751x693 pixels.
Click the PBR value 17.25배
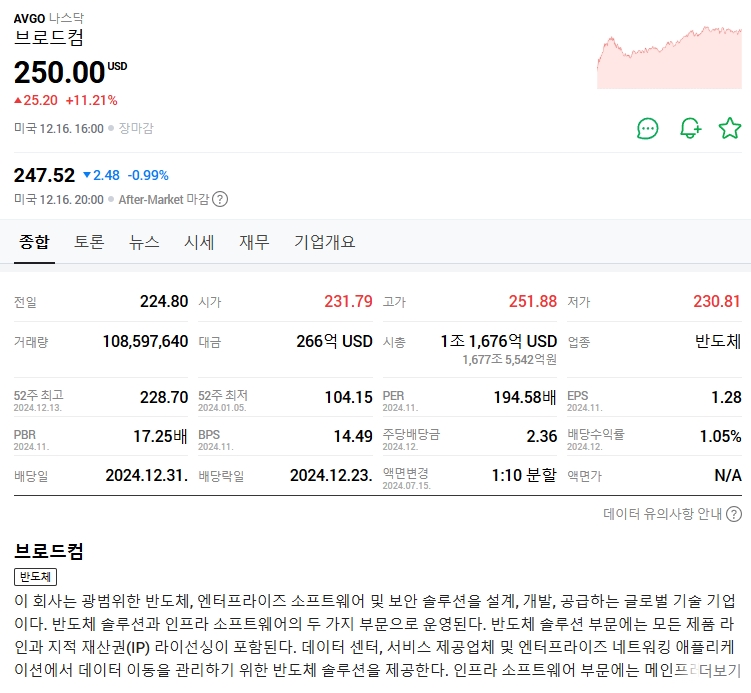(x=160, y=436)
